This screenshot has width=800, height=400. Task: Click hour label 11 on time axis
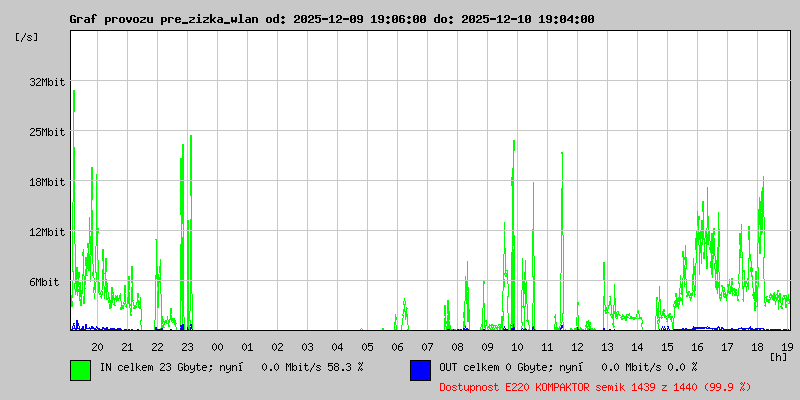pyautogui.click(x=547, y=347)
